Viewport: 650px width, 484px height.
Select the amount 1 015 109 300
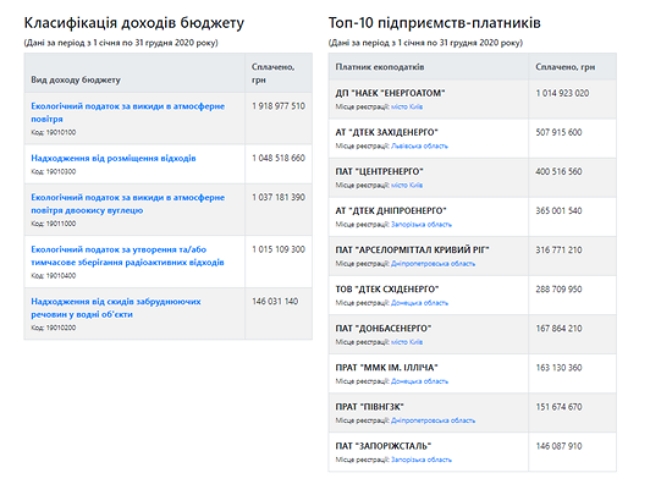[278, 249]
